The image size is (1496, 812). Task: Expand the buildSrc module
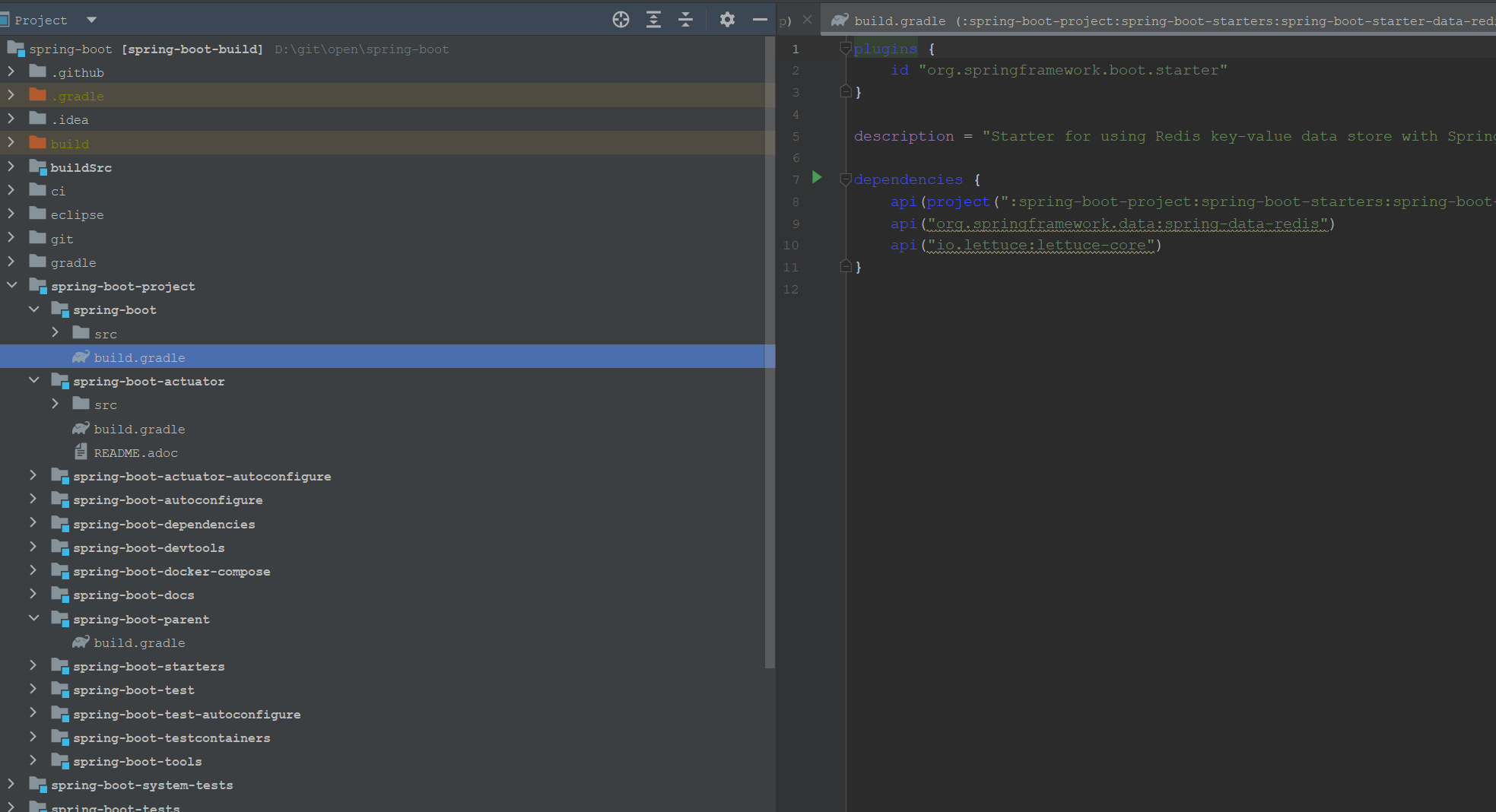coord(11,167)
